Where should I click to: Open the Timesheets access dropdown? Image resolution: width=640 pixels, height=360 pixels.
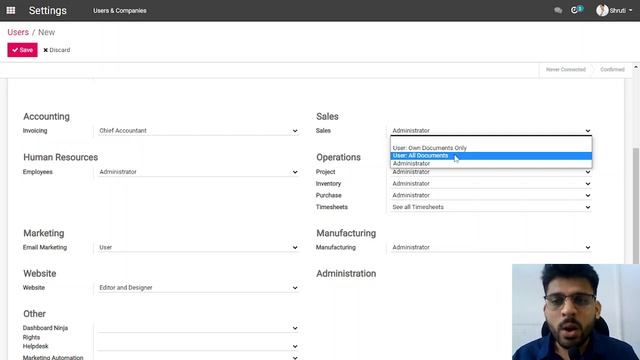pos(491,207)
